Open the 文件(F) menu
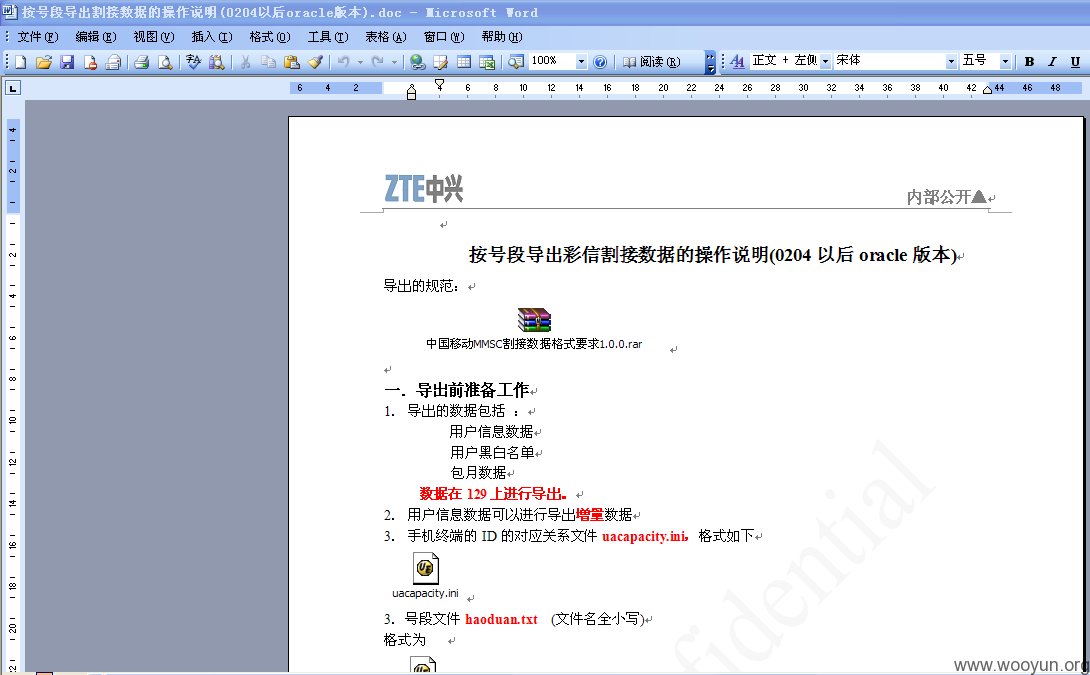This screenshot has height=675, width=1090. click(x=38, y=37)
